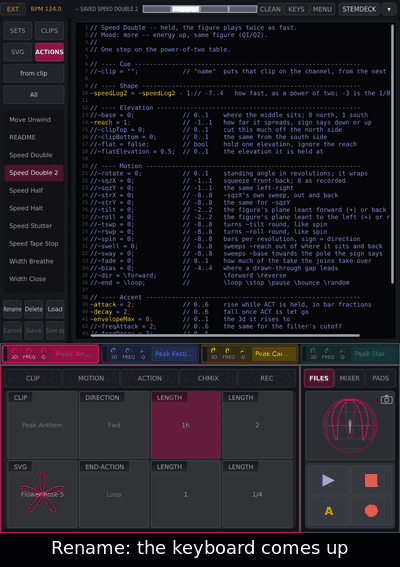Click the Q knob on Peak Festi channel

(x=143, y=351)
